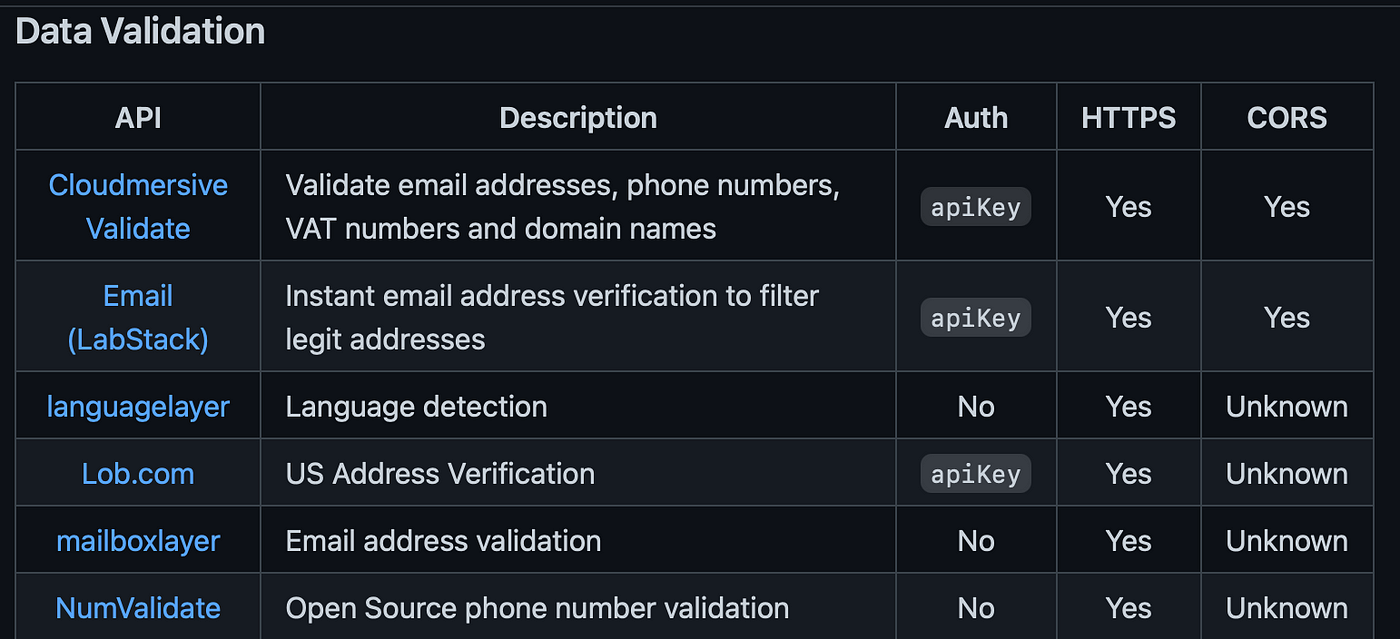1400x639 pixels.
Task: Click the Unknown CORS value for languagelayer
Action: [1287, 407]
